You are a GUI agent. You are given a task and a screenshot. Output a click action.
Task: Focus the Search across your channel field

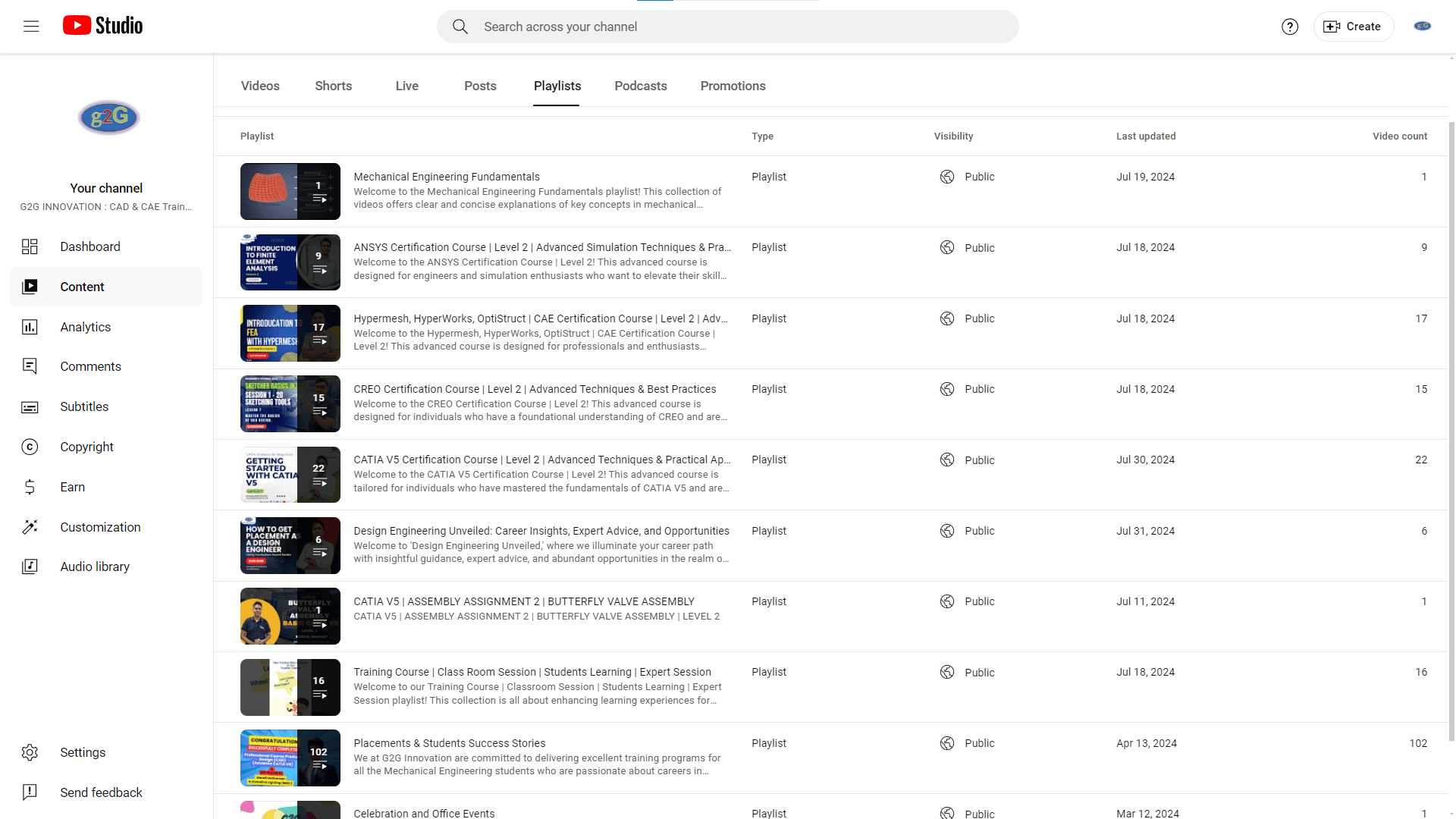pos(728,27)
